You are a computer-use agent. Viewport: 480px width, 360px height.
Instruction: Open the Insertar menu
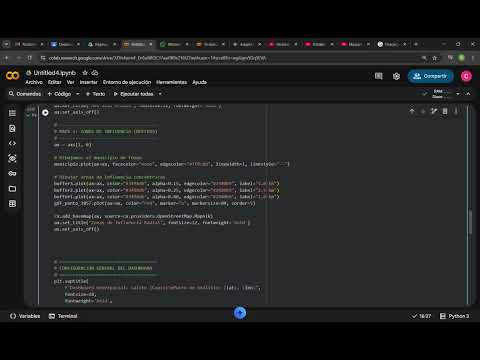click(x=89, y=82)
